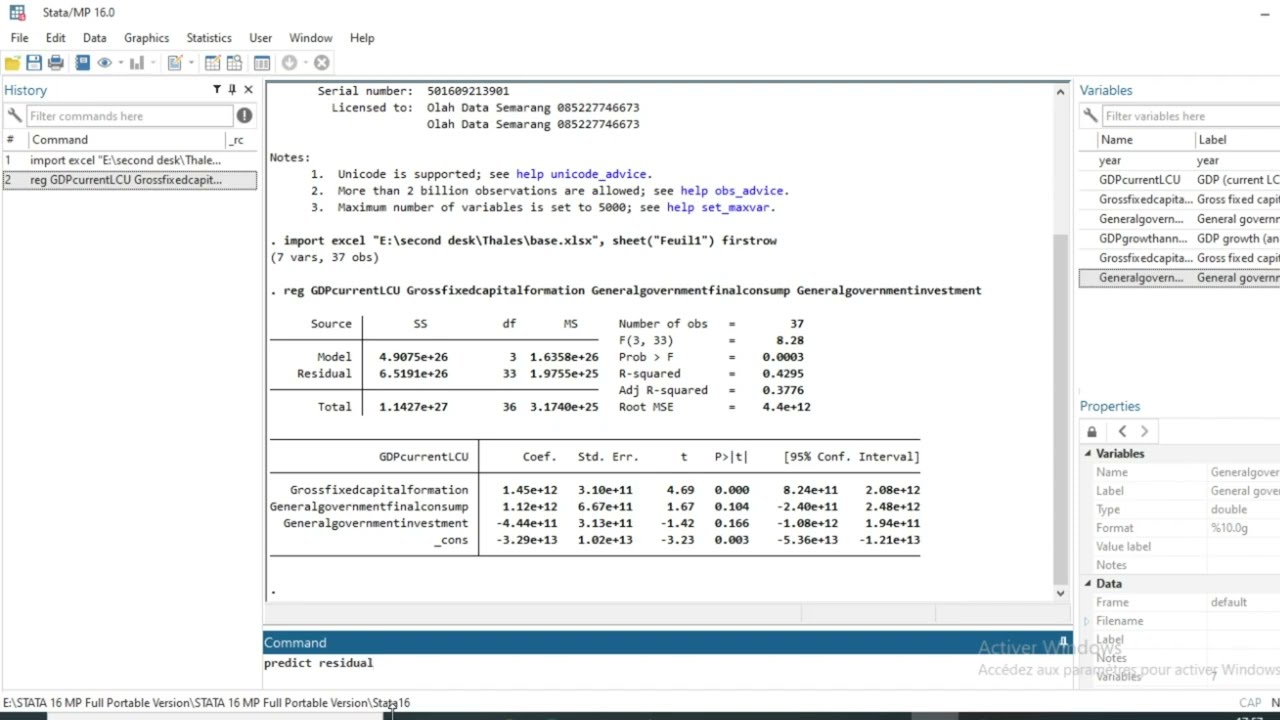The width and height of the screenshot is (1280, 720).
Task: Toggle the History panel pin icon
Action: pyautogui.click(x=232, y=90)
